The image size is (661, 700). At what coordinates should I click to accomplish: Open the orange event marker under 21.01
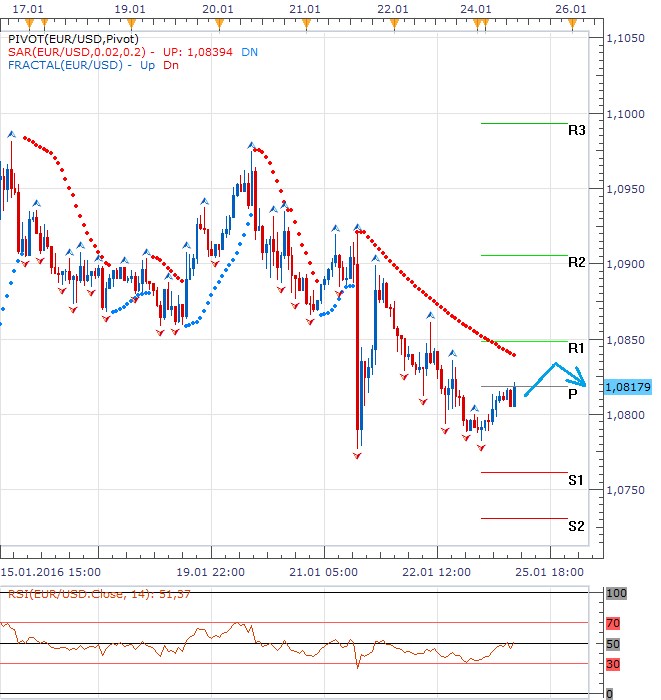306,25
